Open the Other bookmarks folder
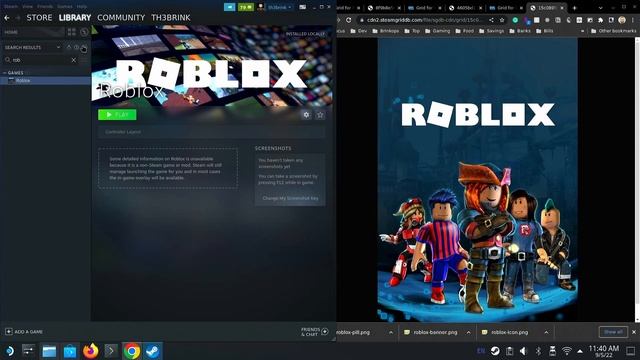The height and width of the screenshot is (360, 640). [613, 31]
